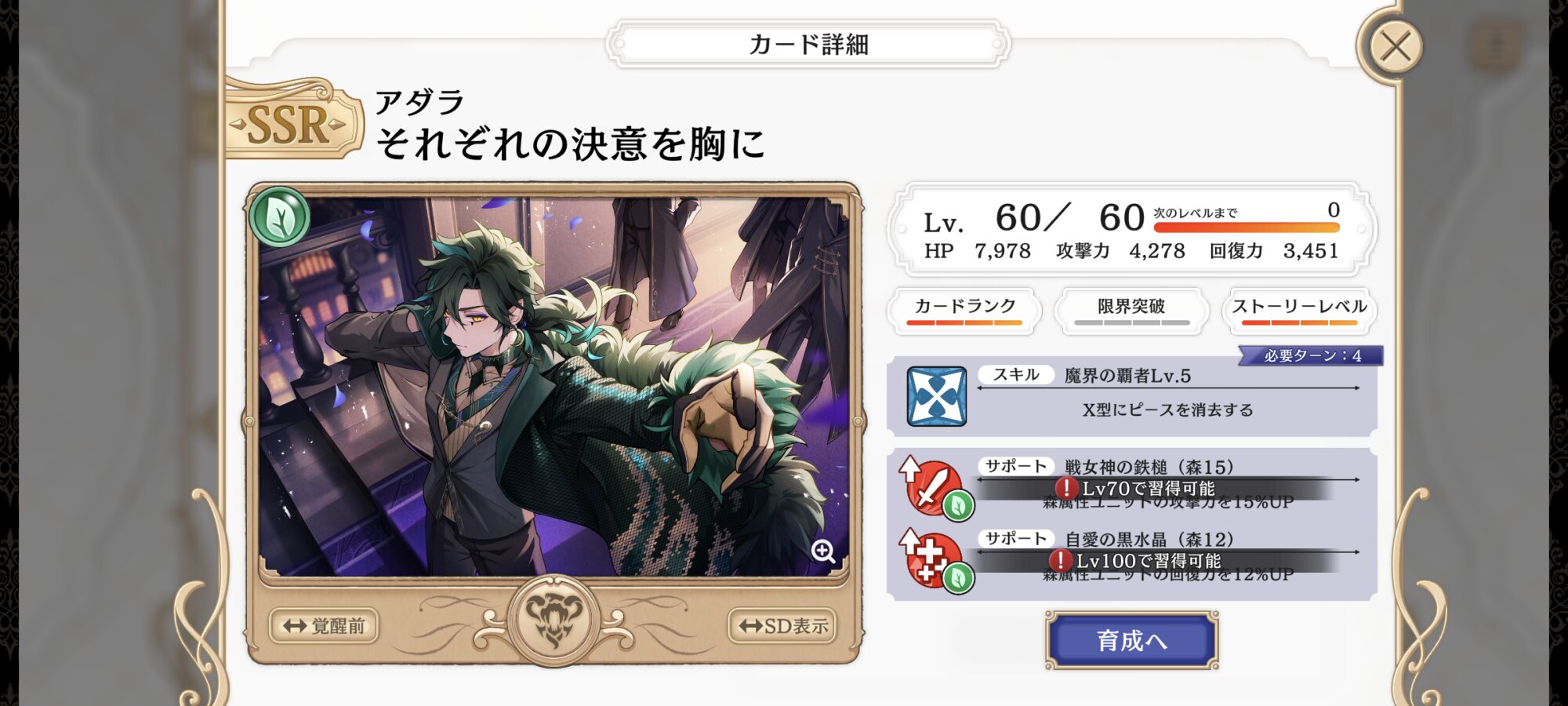Click the Lv100で習得可能 locked notice
The width and height of the screenshot is (1568, 706).
[1137, 561]
